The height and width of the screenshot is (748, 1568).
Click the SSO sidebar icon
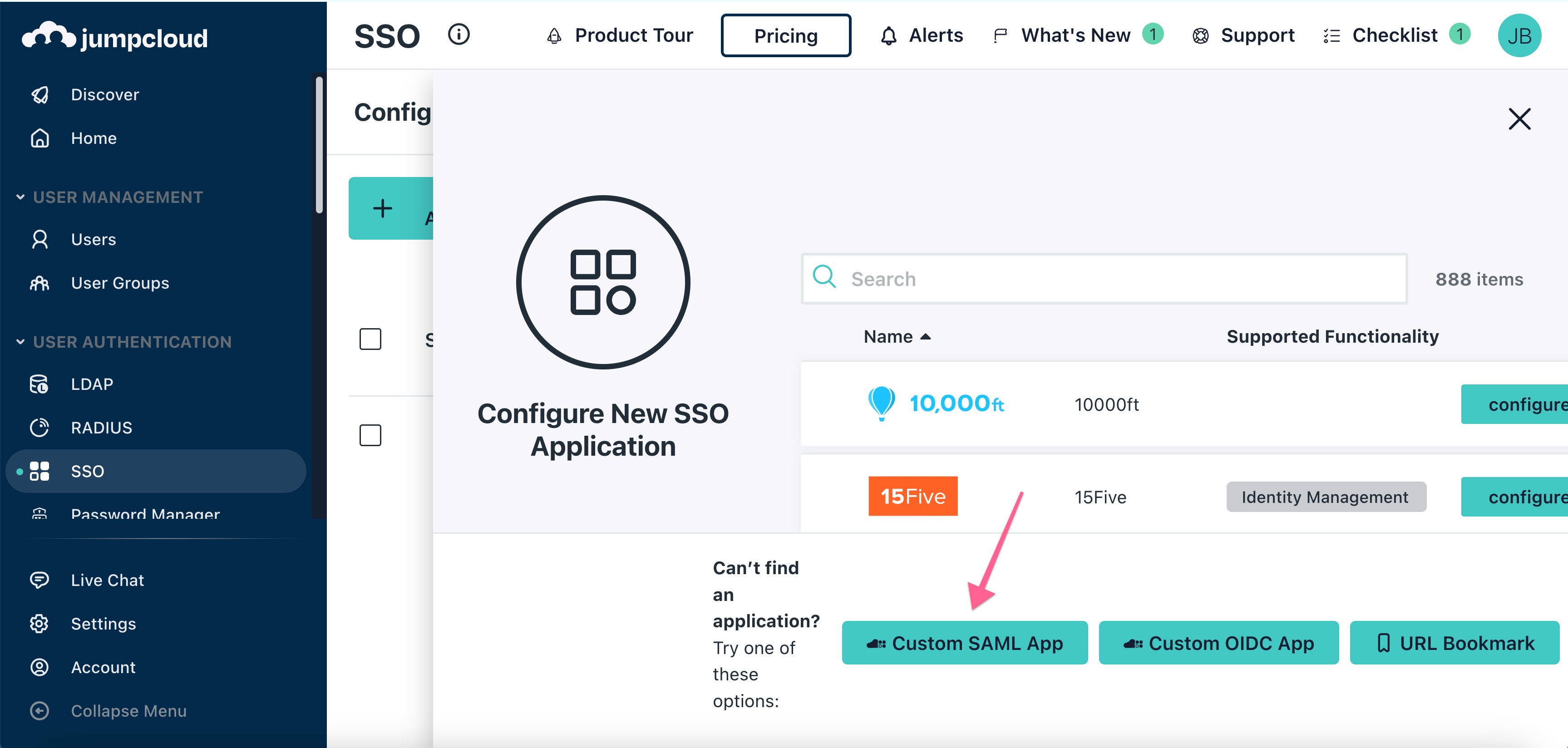(x=40, y=471)
